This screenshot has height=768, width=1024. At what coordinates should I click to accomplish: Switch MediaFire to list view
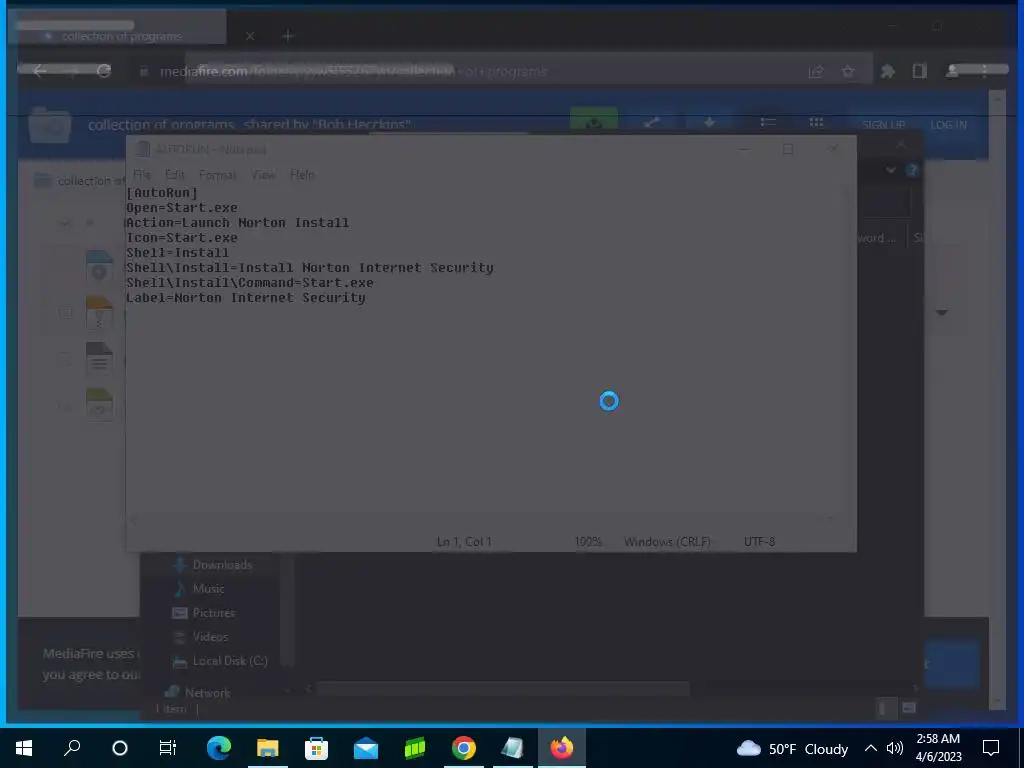pos(768,122)
